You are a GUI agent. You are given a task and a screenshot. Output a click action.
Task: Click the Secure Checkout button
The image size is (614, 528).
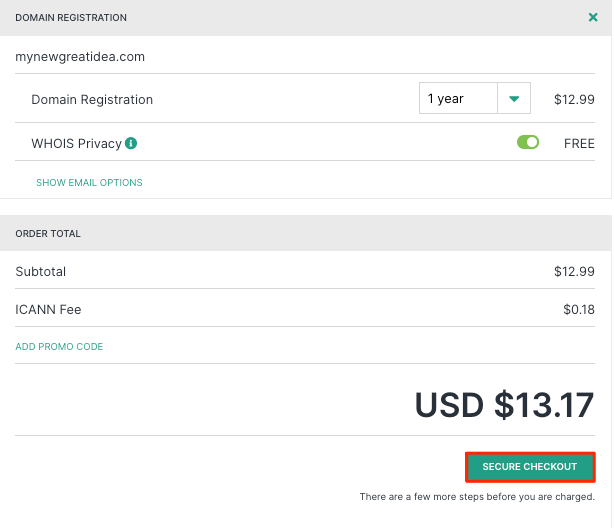(x=530, y=467)
